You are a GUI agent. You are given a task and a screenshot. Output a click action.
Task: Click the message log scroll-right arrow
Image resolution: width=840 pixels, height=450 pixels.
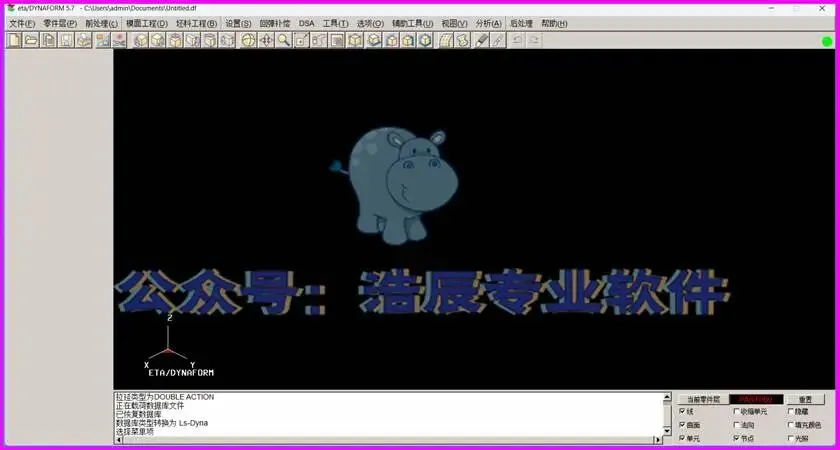(x=658, y=440)
